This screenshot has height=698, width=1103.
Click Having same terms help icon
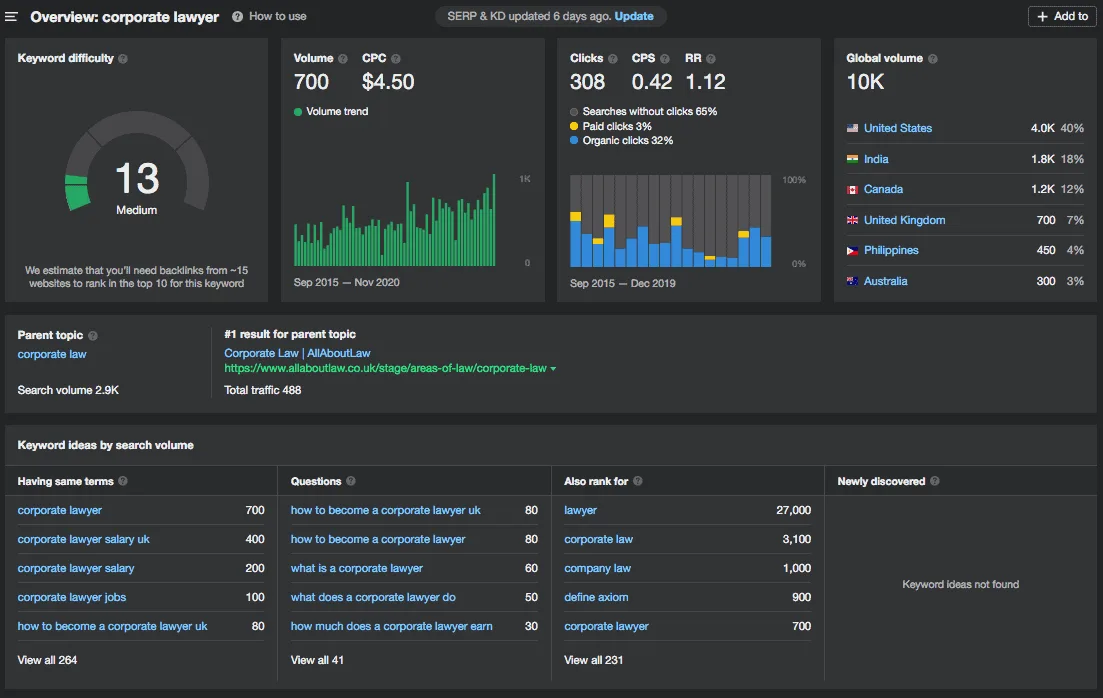coord(123,481)
